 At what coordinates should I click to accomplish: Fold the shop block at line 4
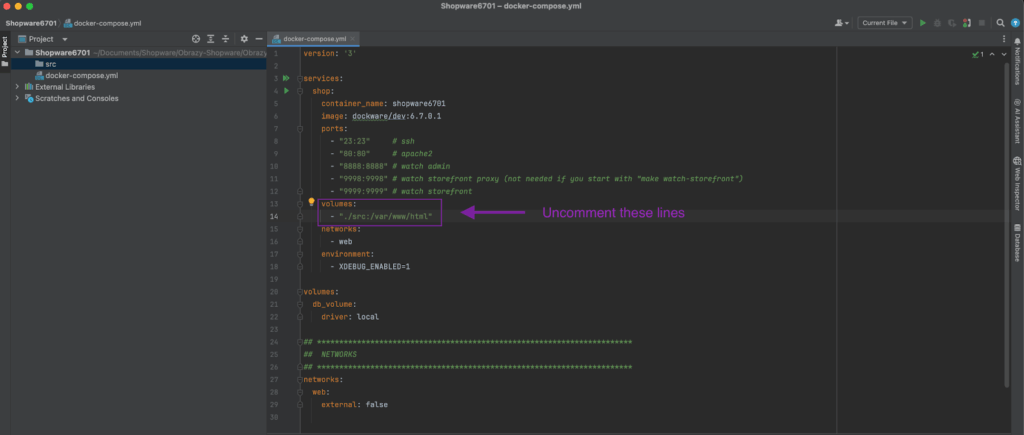tap(300, 91)
